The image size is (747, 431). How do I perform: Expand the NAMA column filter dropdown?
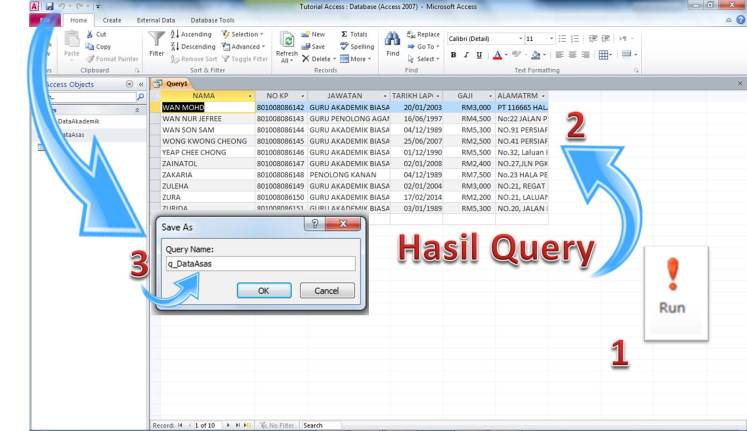click(x=250, y=95)
